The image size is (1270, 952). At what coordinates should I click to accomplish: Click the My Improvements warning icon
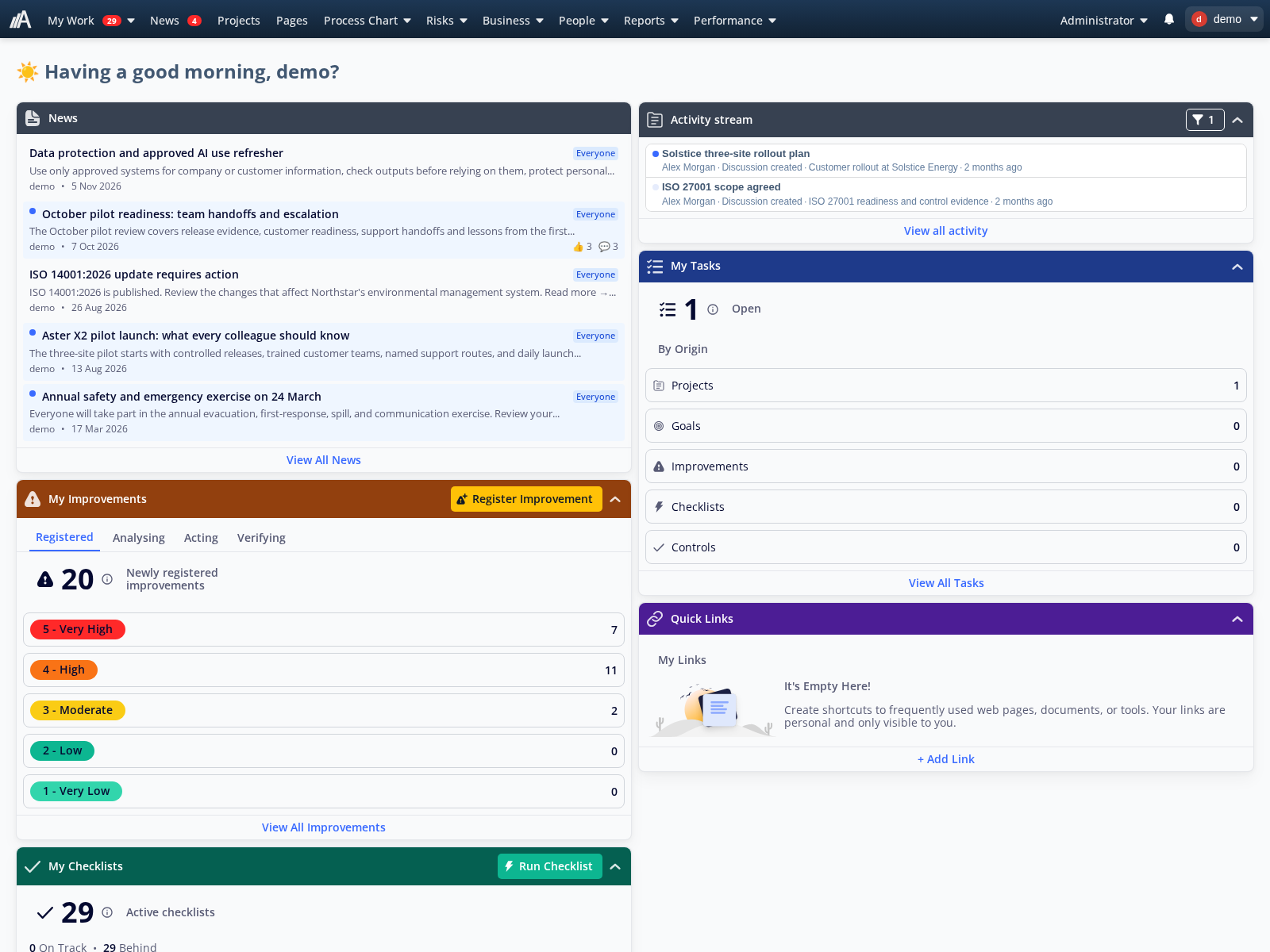33,499
